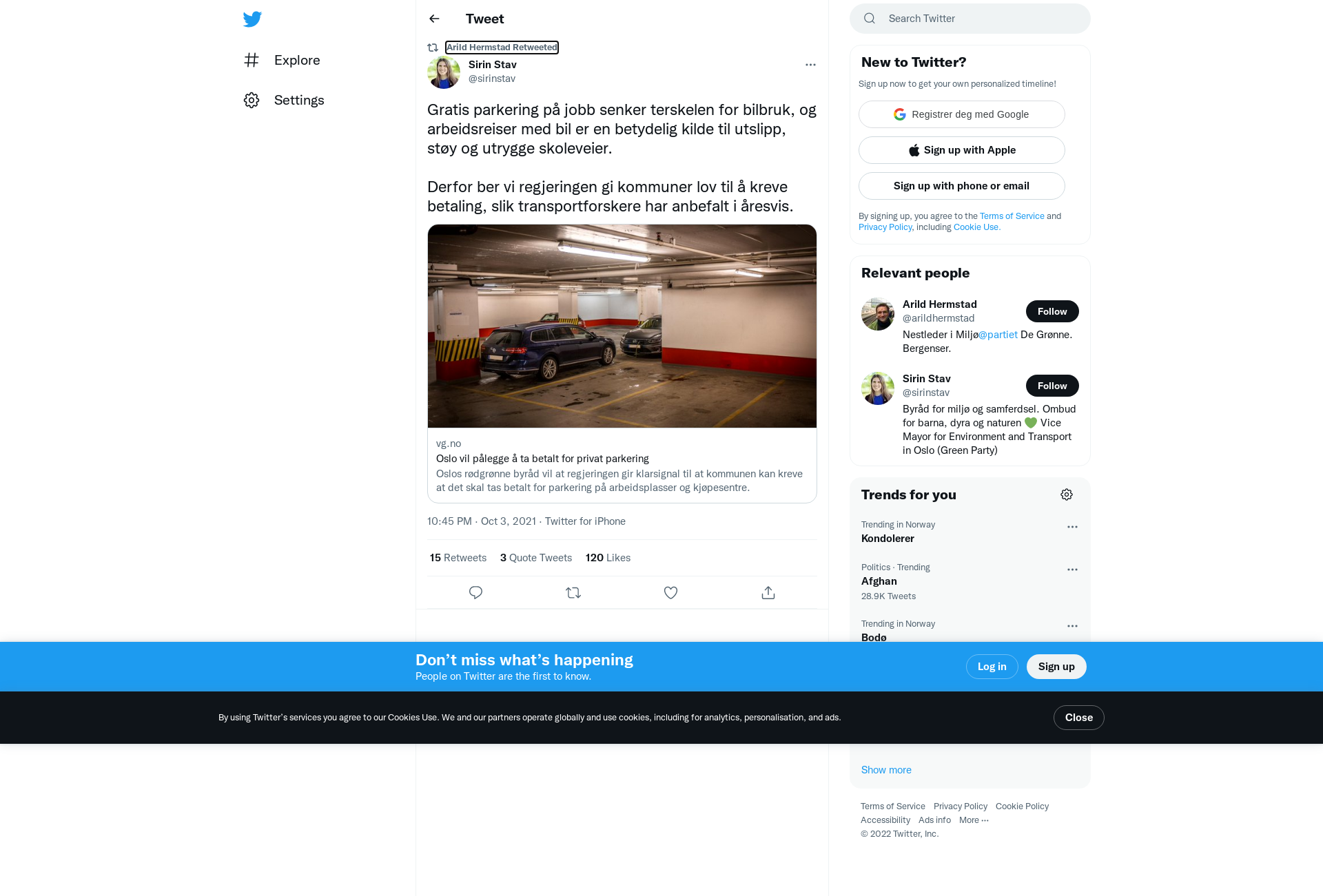
Task: Follow Sirin Stav
Action: [x=1052, y=386]
